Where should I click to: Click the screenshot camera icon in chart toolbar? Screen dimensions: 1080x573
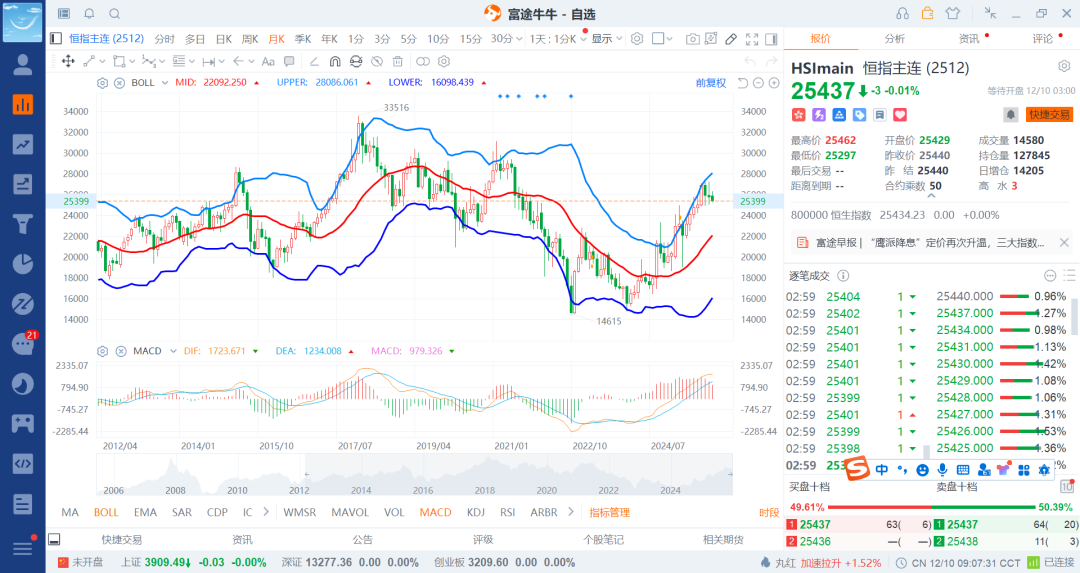point(693,38)
